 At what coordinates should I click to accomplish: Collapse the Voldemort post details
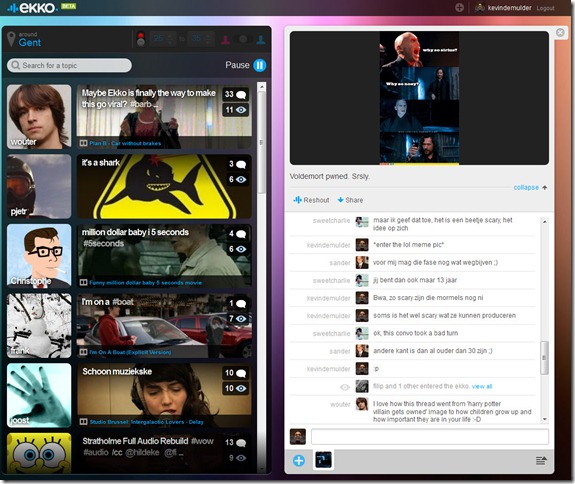click(x=530, y=187)
